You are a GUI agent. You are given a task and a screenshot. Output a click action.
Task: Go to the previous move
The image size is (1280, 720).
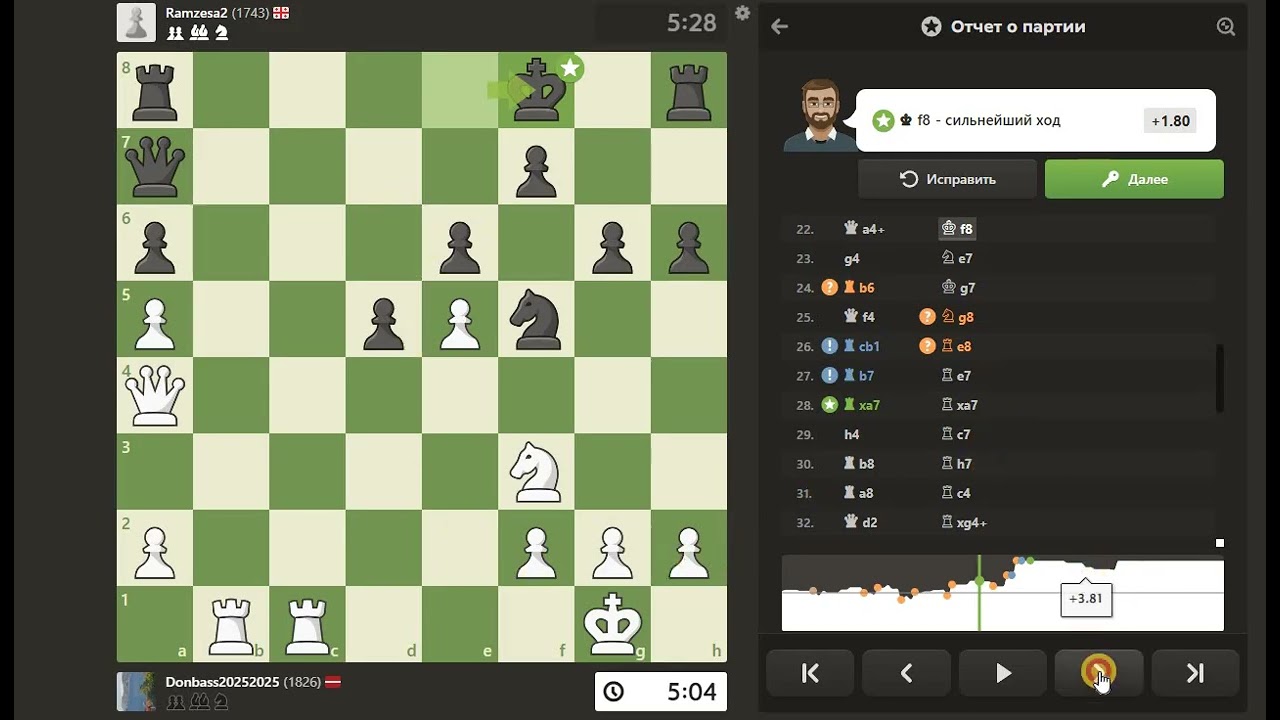906,673
